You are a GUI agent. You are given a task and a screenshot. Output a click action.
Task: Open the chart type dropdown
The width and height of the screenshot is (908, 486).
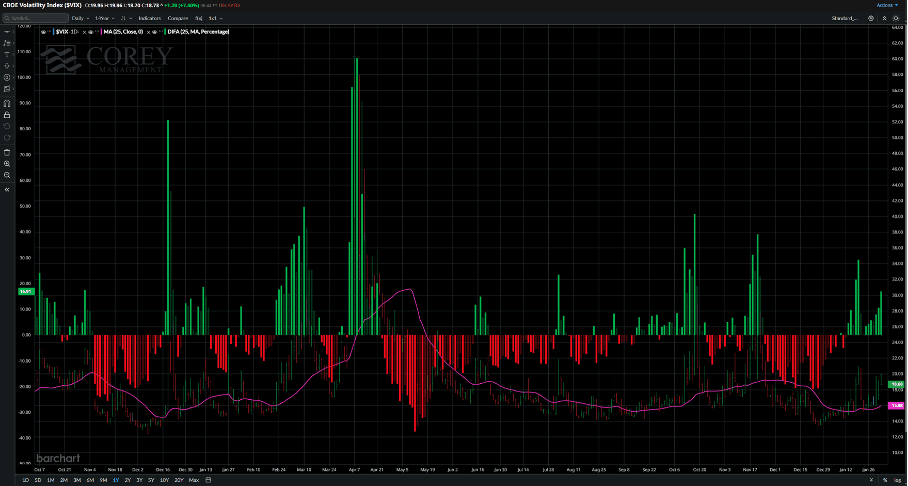[x=126, y=18]
